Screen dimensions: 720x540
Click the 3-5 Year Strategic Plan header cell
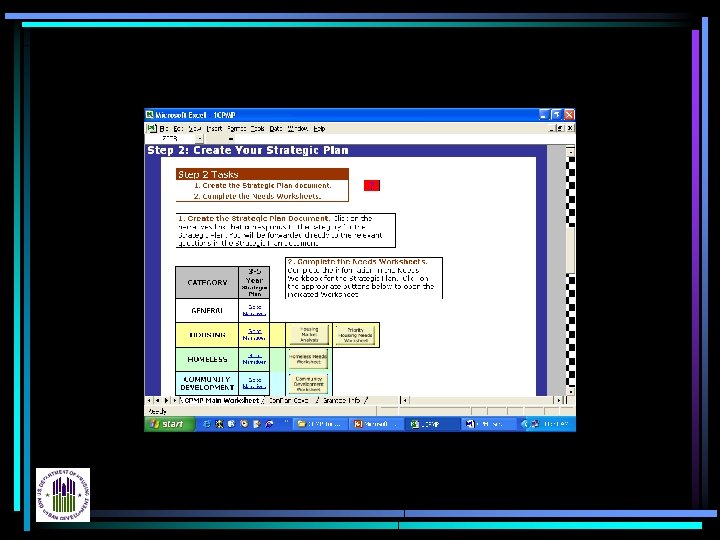click(254, 282)
